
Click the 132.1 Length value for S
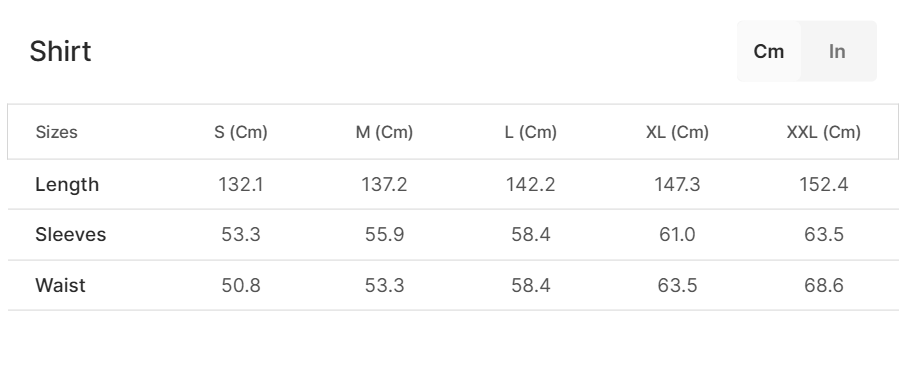(240, 185)
